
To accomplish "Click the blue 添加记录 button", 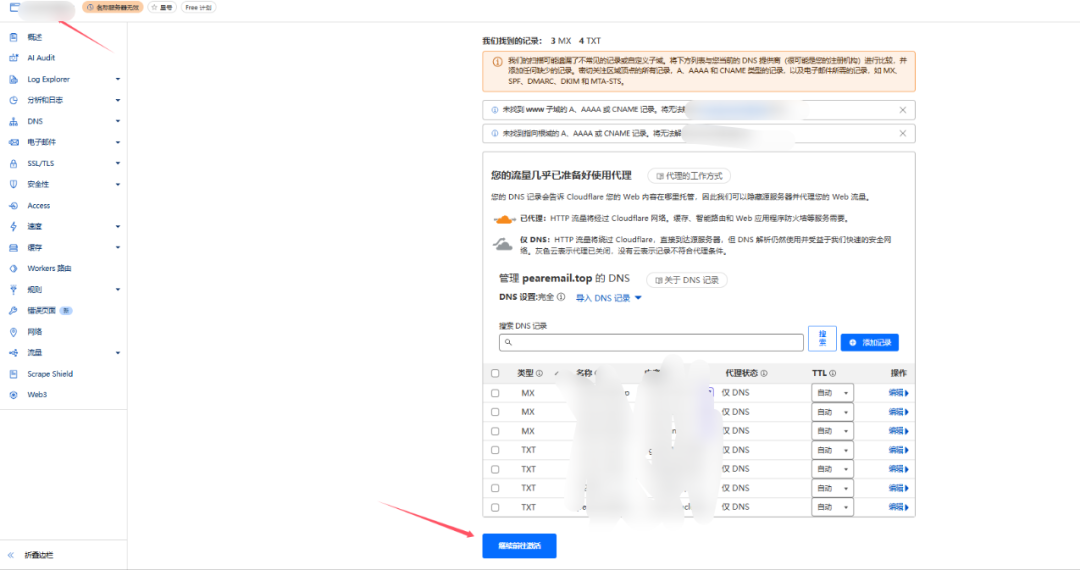I will click(x=869, y=342).
